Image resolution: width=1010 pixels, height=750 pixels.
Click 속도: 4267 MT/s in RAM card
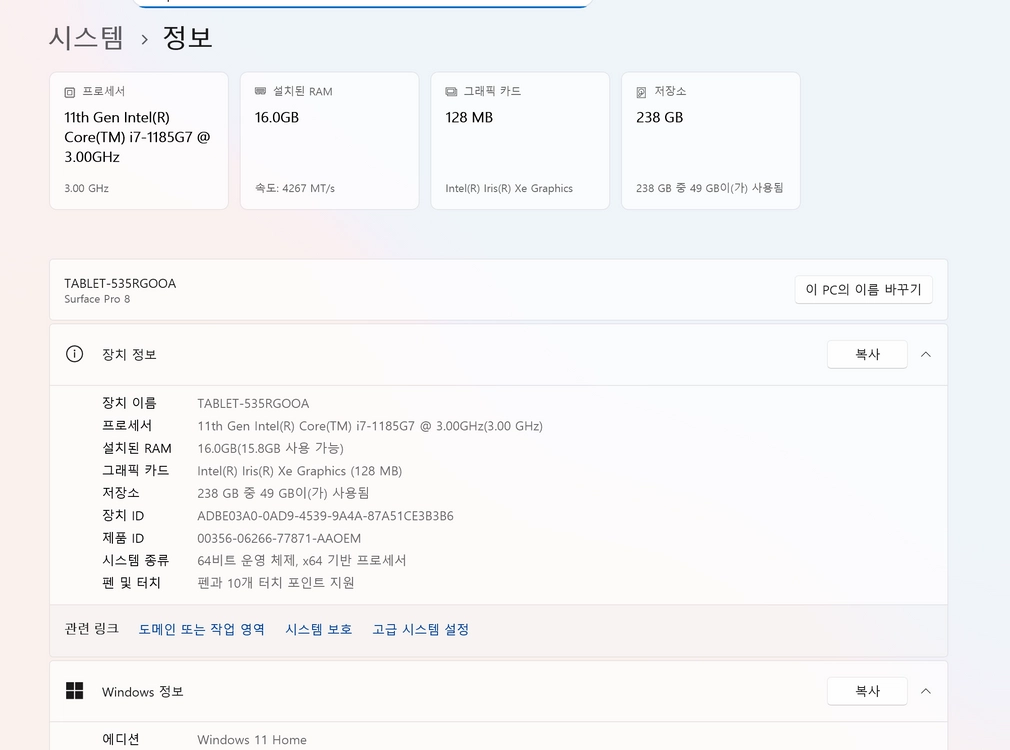click(295, 188)
